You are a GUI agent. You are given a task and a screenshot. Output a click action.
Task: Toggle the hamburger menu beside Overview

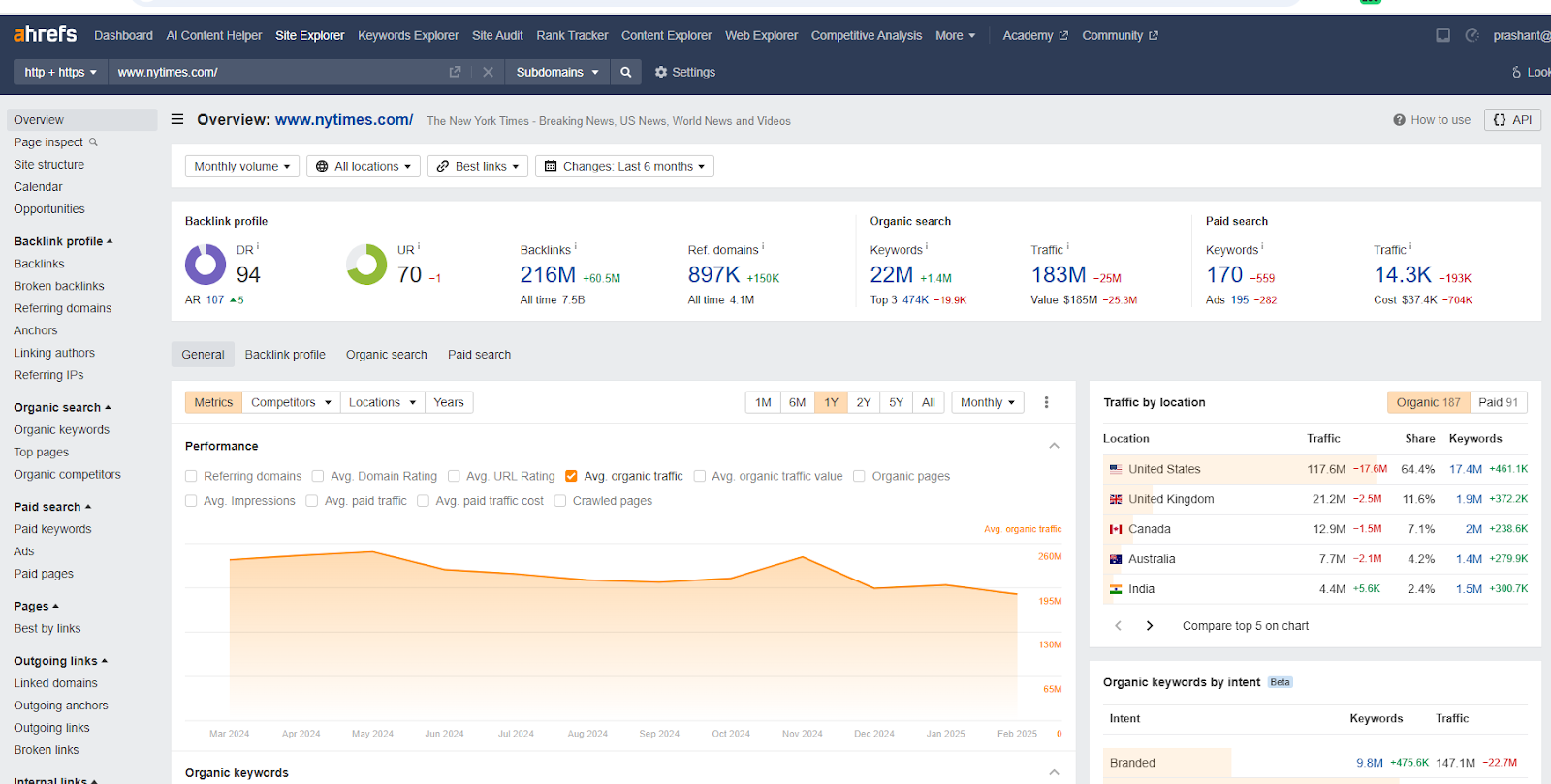[177, 120]
